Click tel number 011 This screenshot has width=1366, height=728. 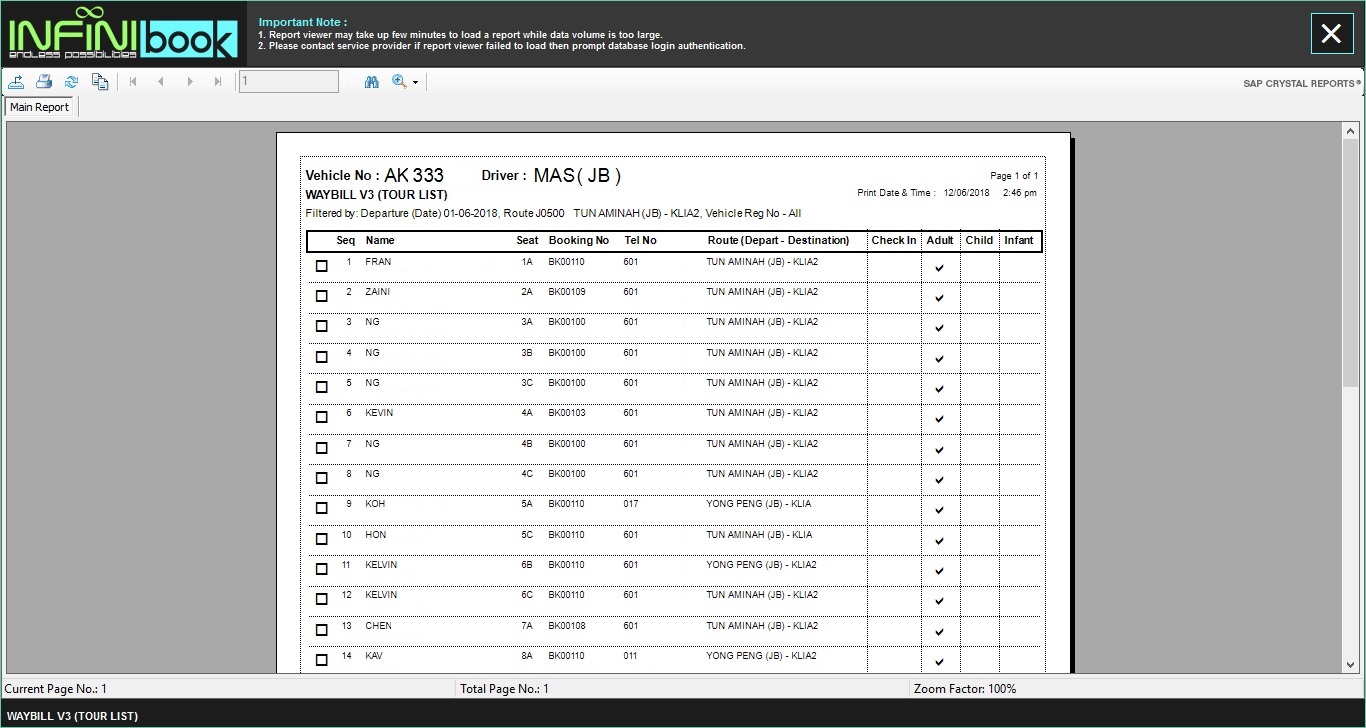tap(631, 656)
